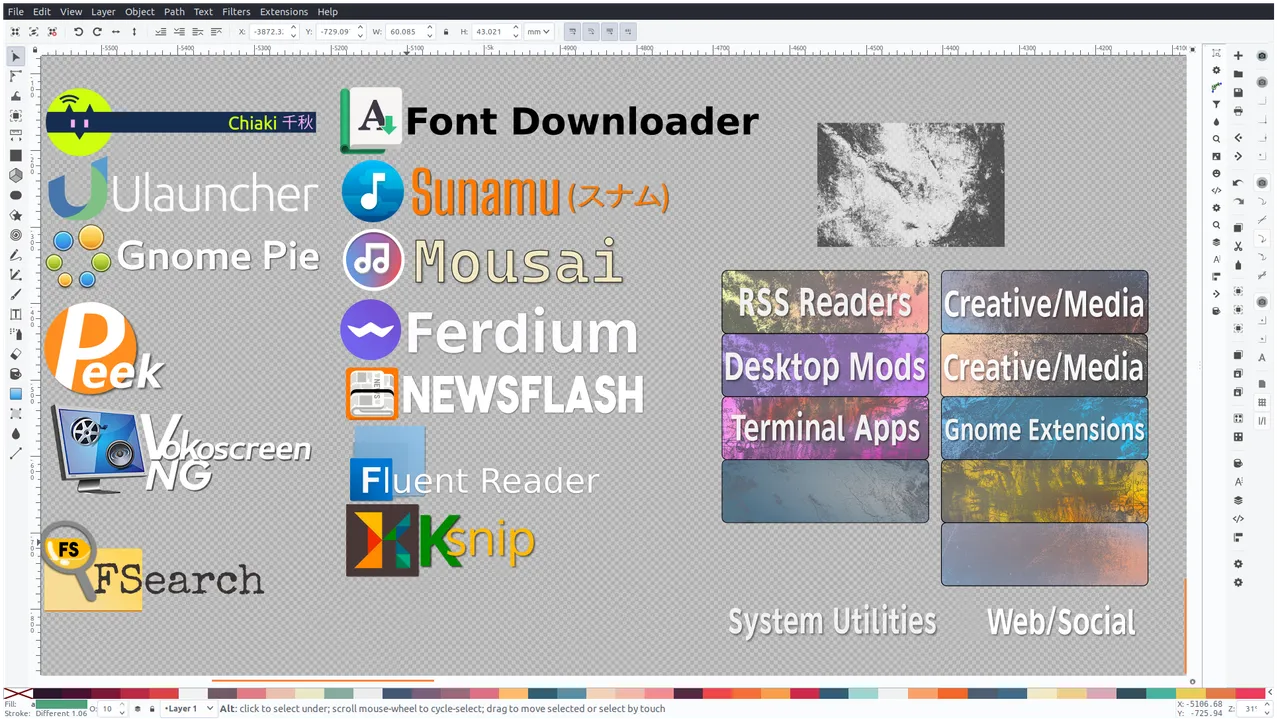Select the Node edit tool
1280x724 pixels.
[16, 76]
